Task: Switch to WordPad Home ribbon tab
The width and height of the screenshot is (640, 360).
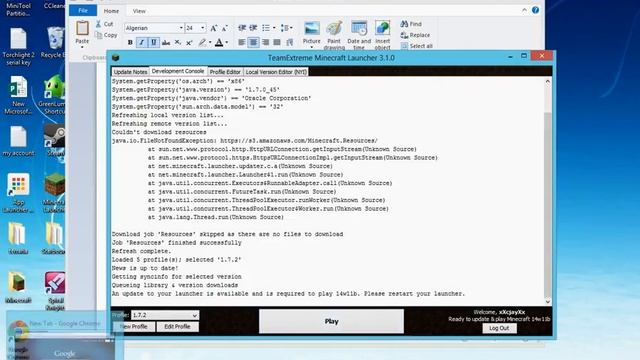Action: [111, 11]
